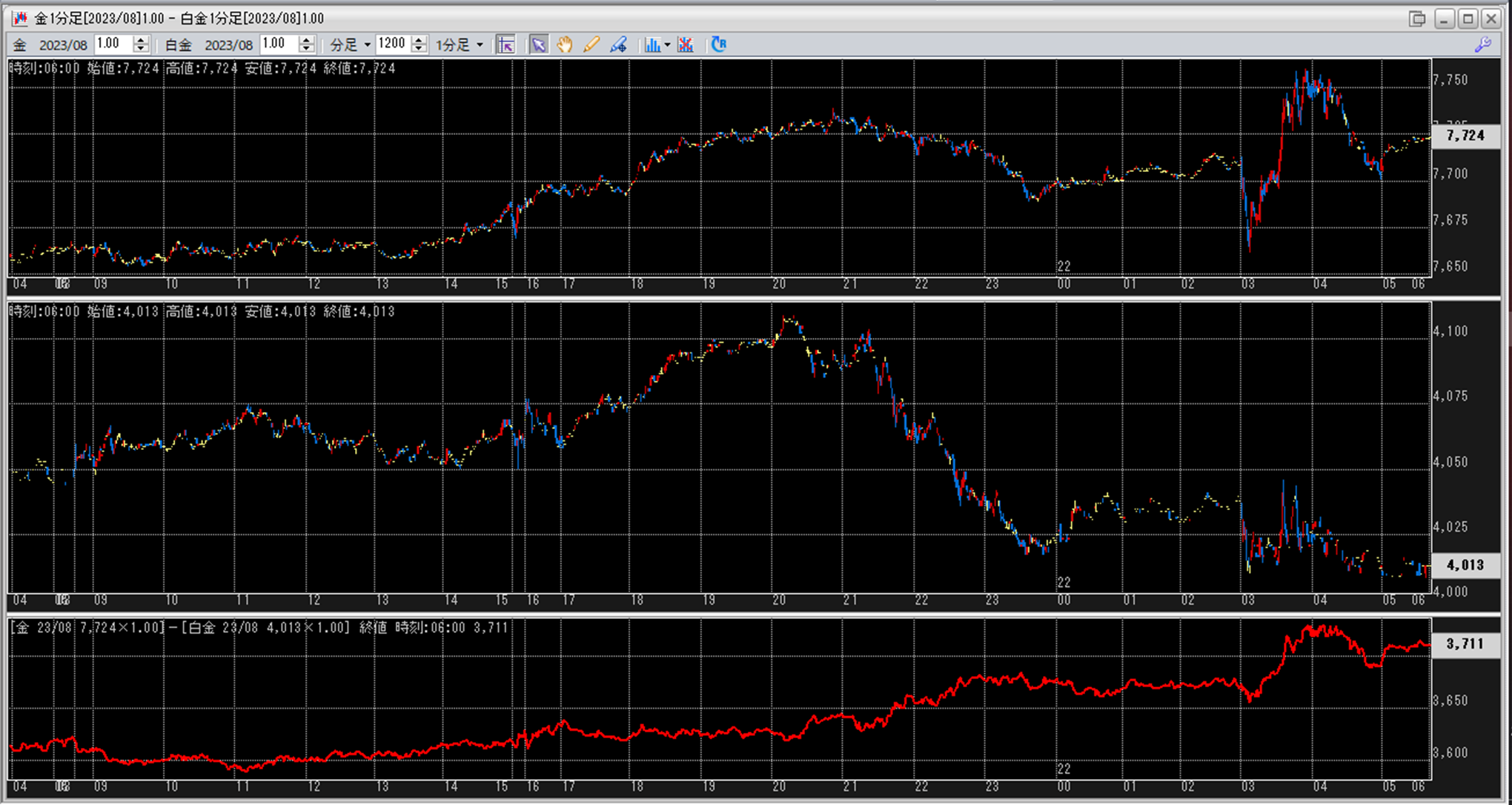
Task: Click the window layout icon in title bar
Action: pyautogui.click(x=1416, y=19)
